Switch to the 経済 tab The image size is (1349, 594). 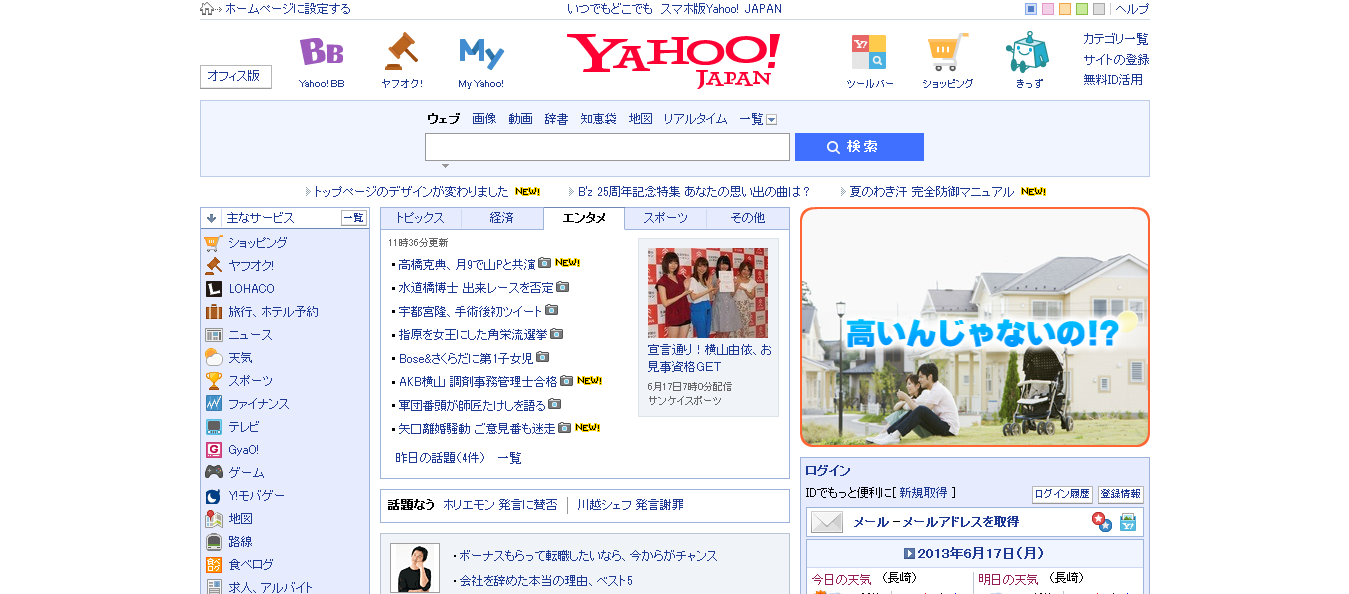(x=502, y=218)
